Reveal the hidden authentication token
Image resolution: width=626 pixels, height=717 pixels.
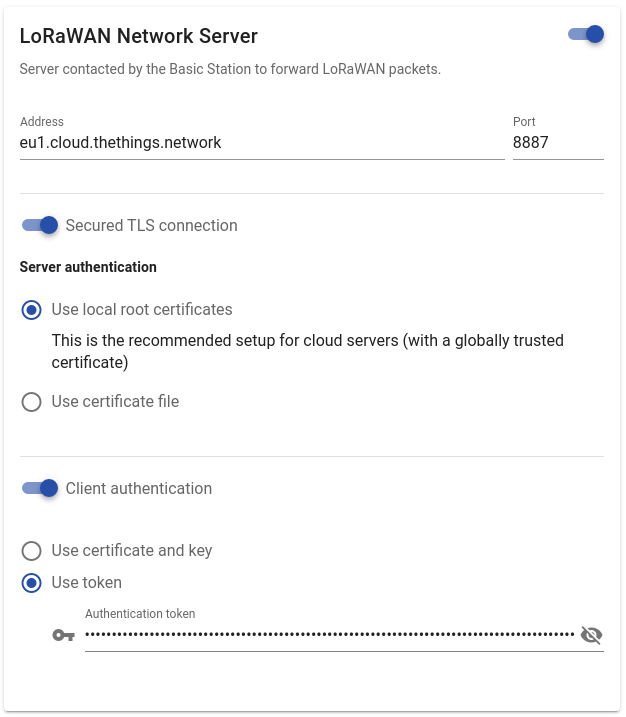591,635
